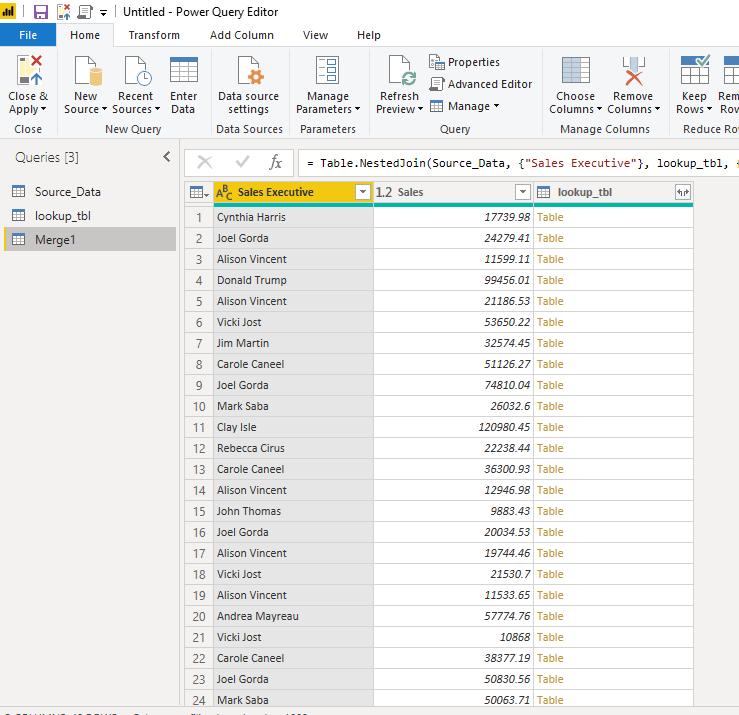739x715 pixels.
Task: Expand the Refresh Preview dropdown arrow
Action: coord(420,109)
